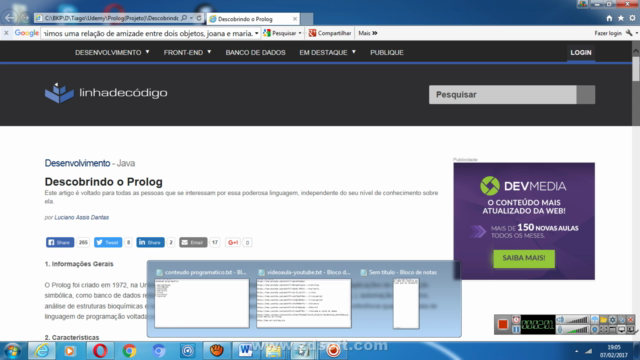Screen dimensions: 640x360
Task: Click Pesquisar button on Google toolbar
Action: [x=280, y=33]
